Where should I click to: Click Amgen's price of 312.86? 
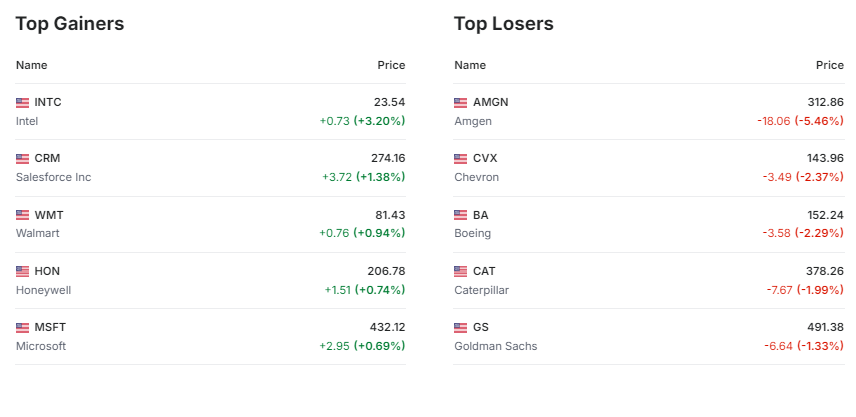point(825,102)
